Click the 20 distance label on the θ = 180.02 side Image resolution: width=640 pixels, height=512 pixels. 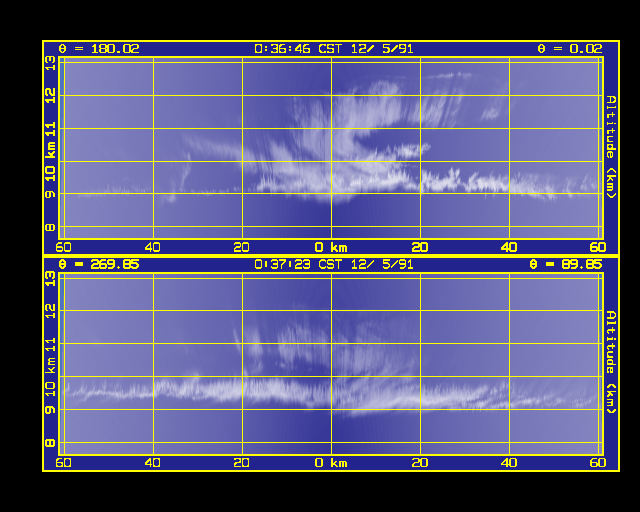pos(242,247)
